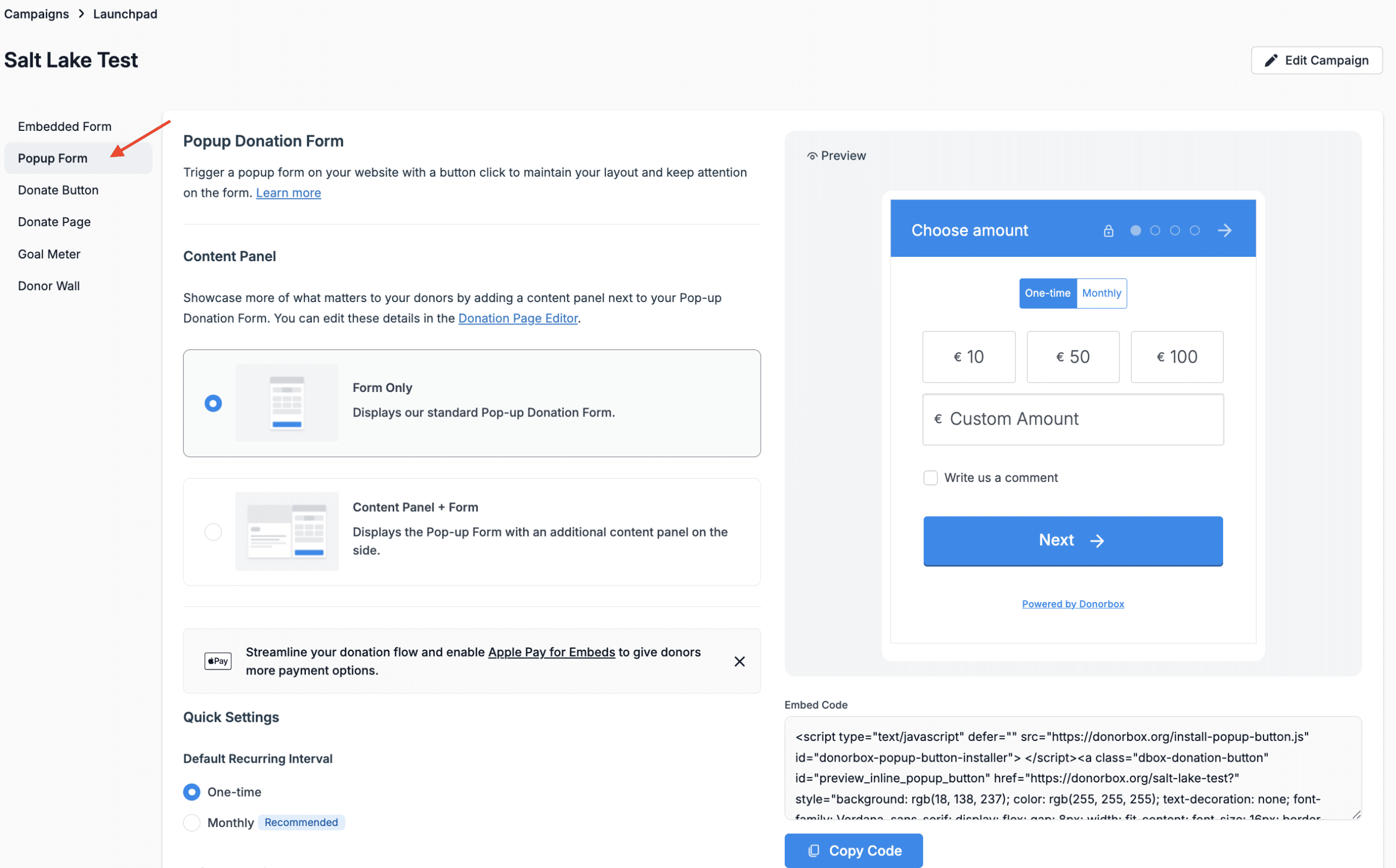
Task: Click the pencil icon on Edit Campaign
Action: tap(1271, 61)
